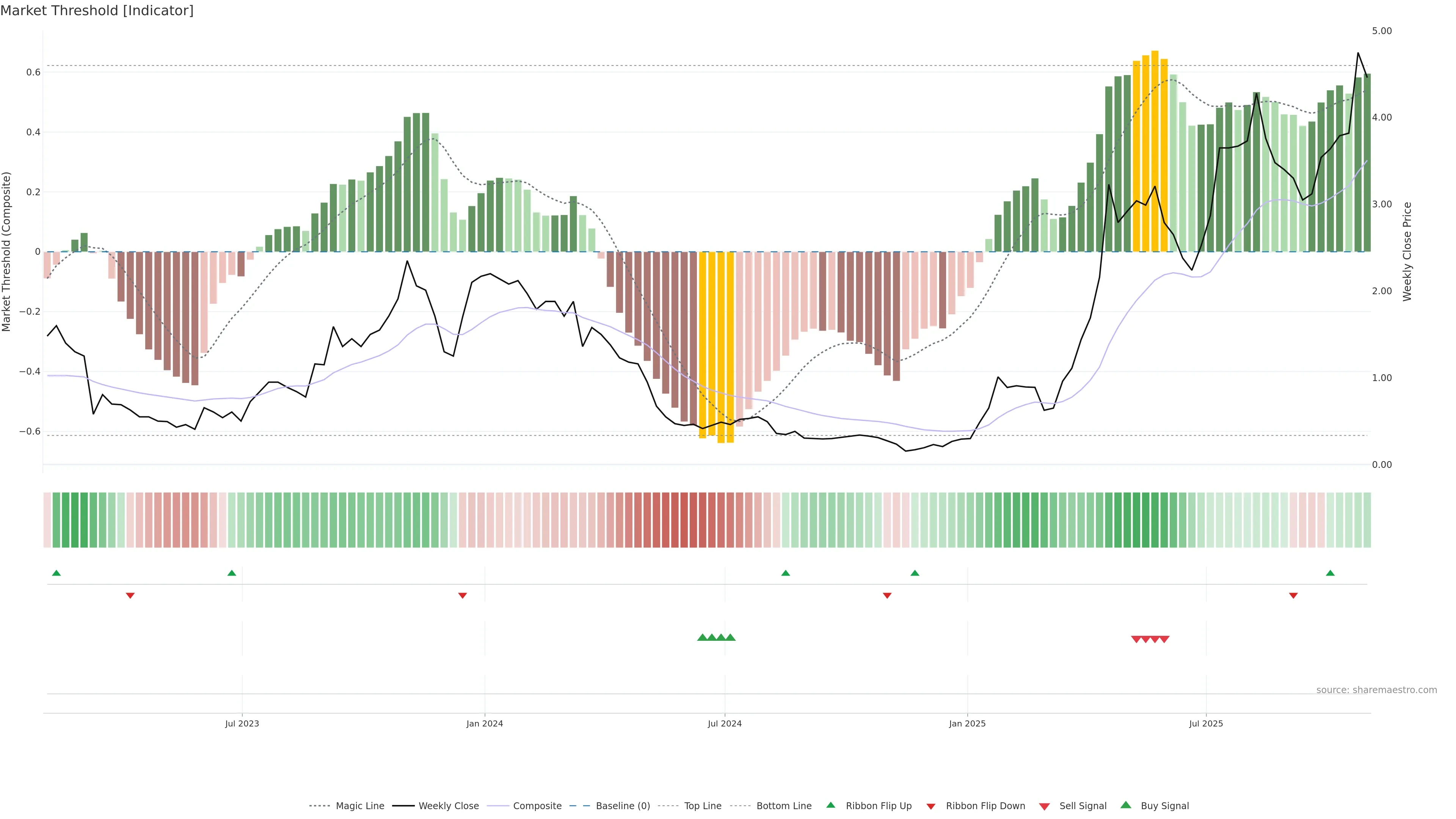
Task: Click the Jan 2025 axis label
Action: pyautogui.click(x=967, y=723)
